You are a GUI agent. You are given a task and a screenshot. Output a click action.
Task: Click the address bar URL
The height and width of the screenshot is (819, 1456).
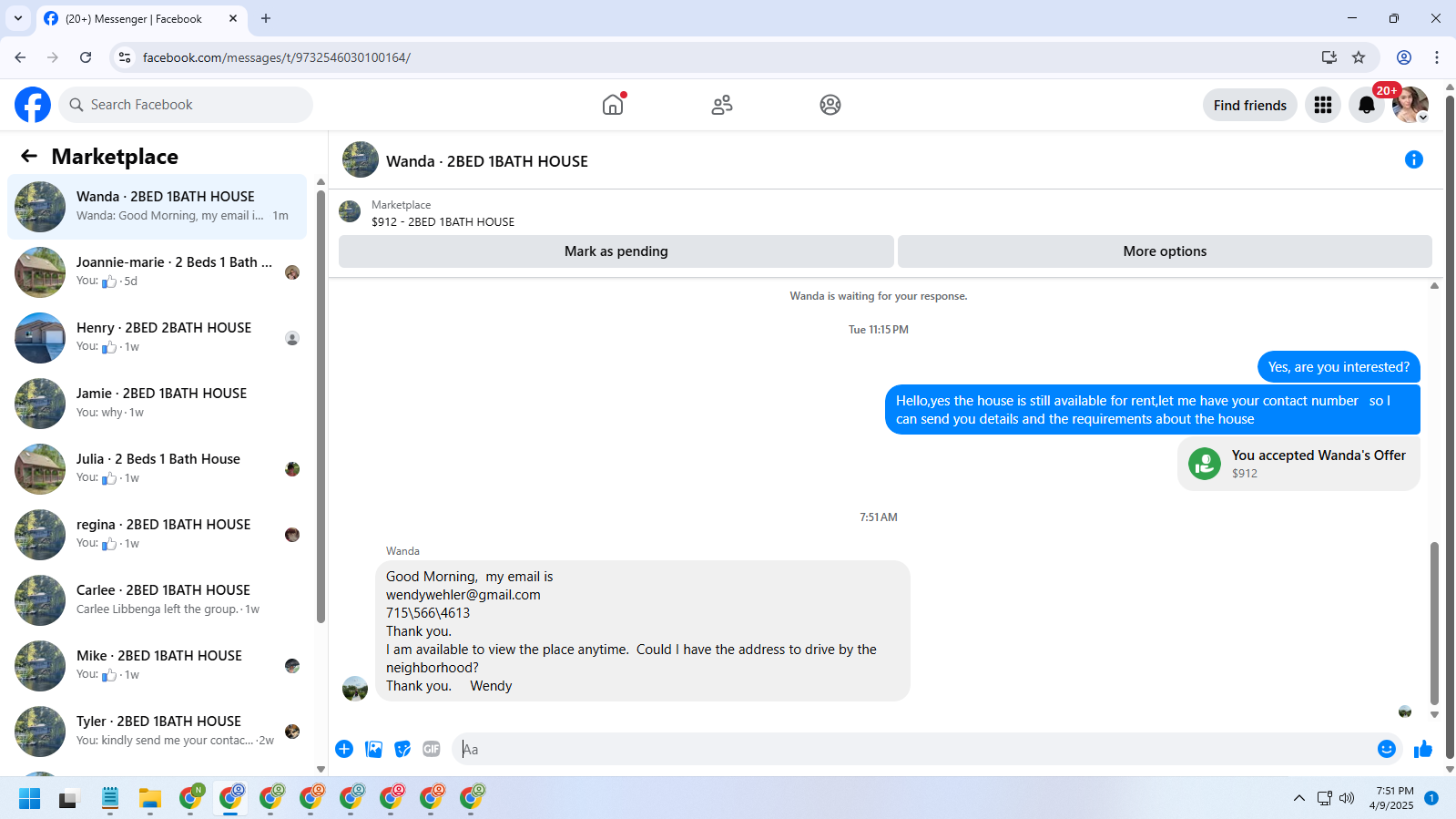[277, 57]
